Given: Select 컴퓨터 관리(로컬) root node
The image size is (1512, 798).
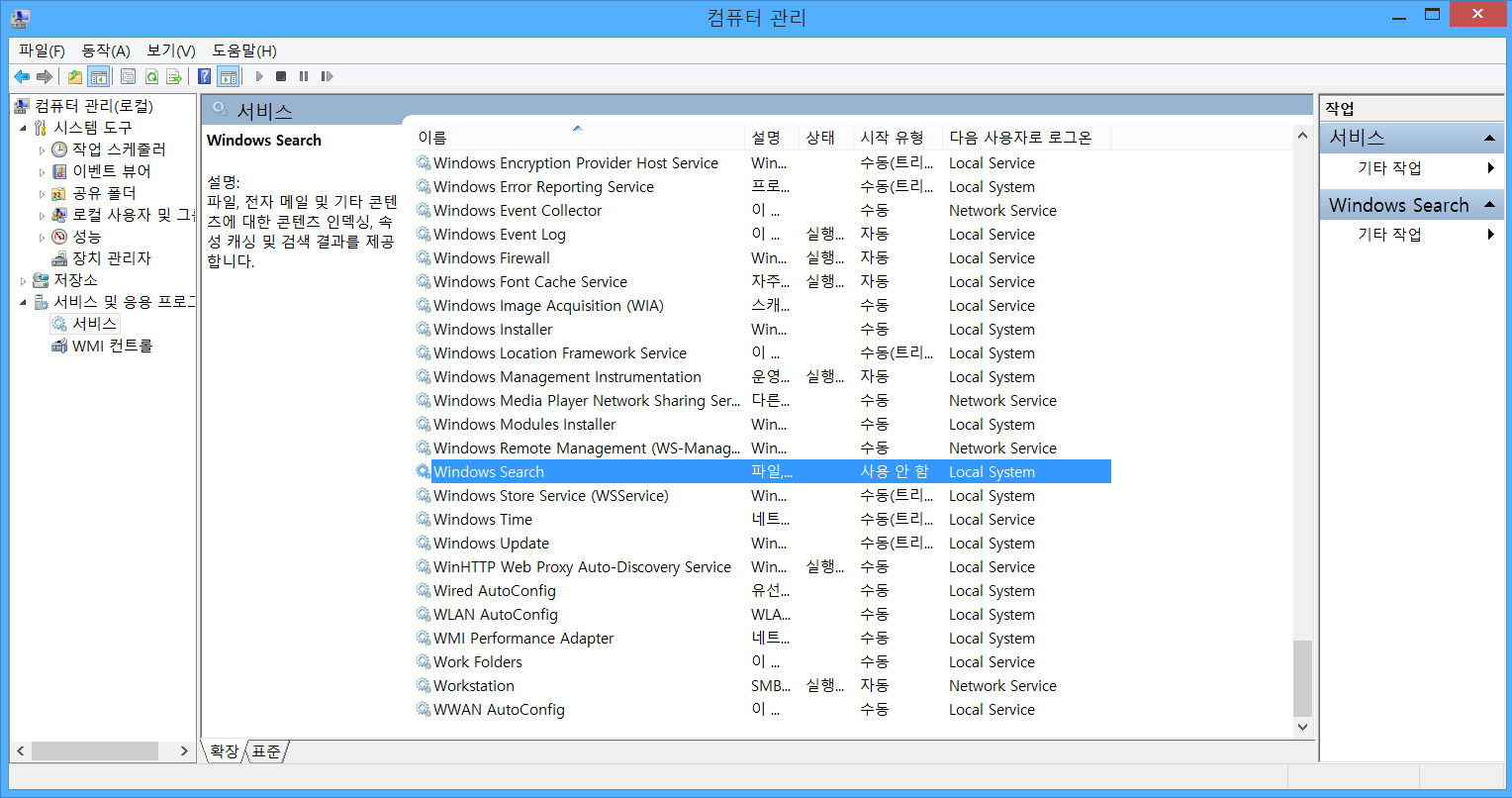Looking at the screenshot, I should 94,106.
